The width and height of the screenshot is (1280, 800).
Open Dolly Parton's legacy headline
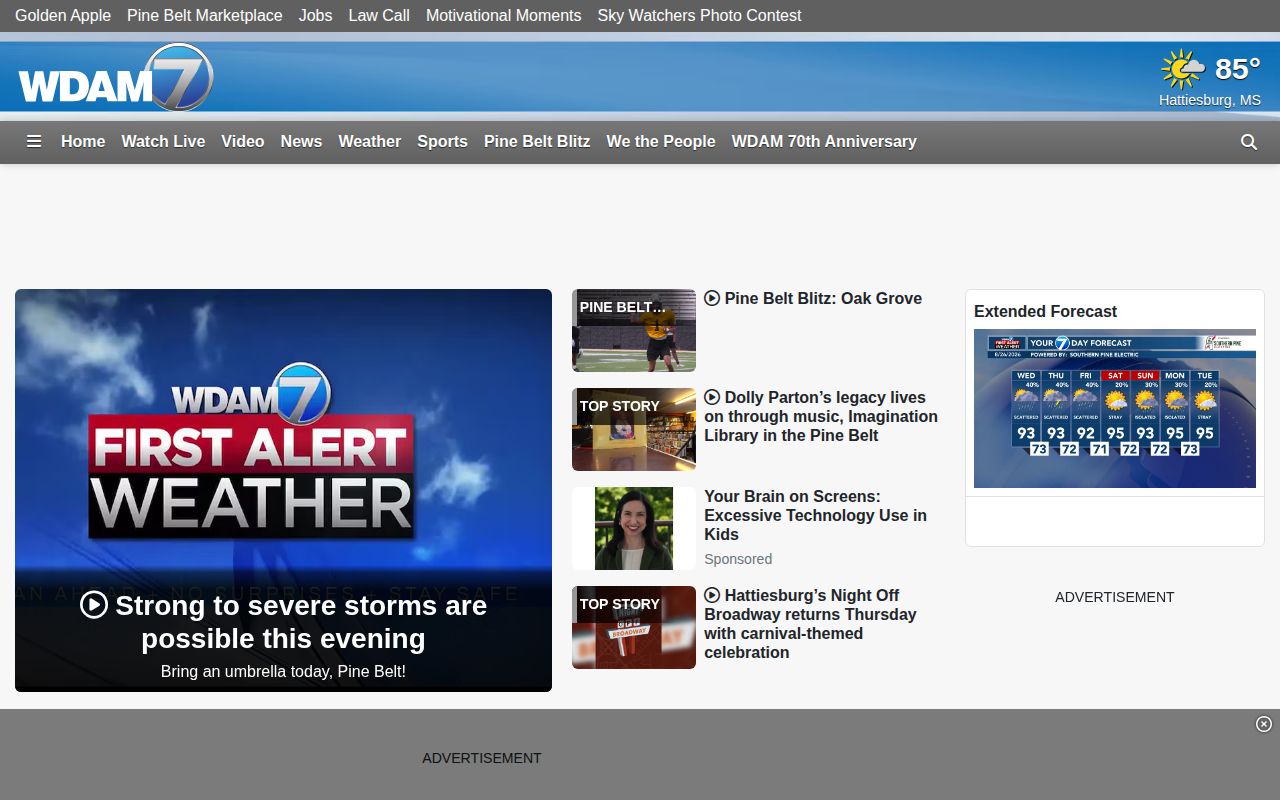821,417
